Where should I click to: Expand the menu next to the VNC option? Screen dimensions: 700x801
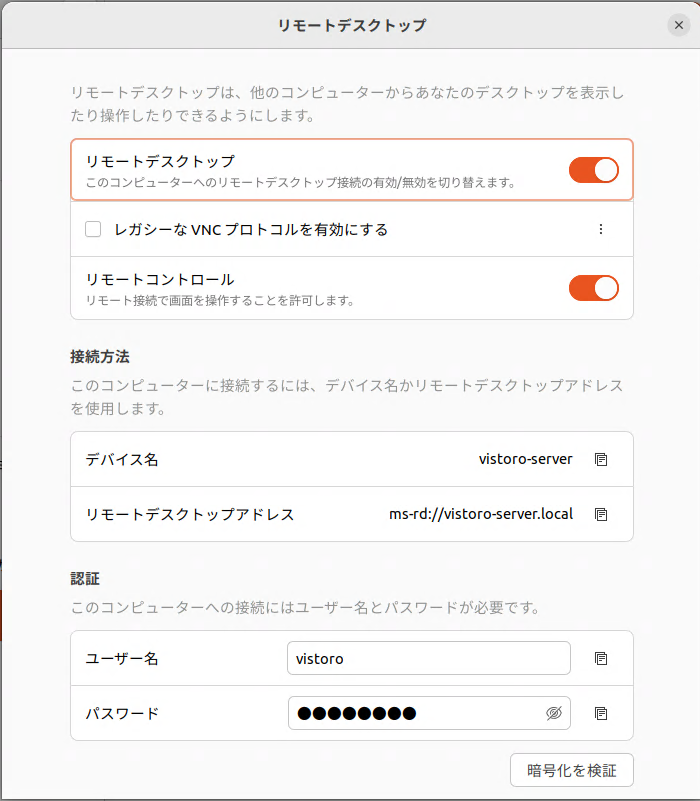pyautogui.click(x=601, y=229)
